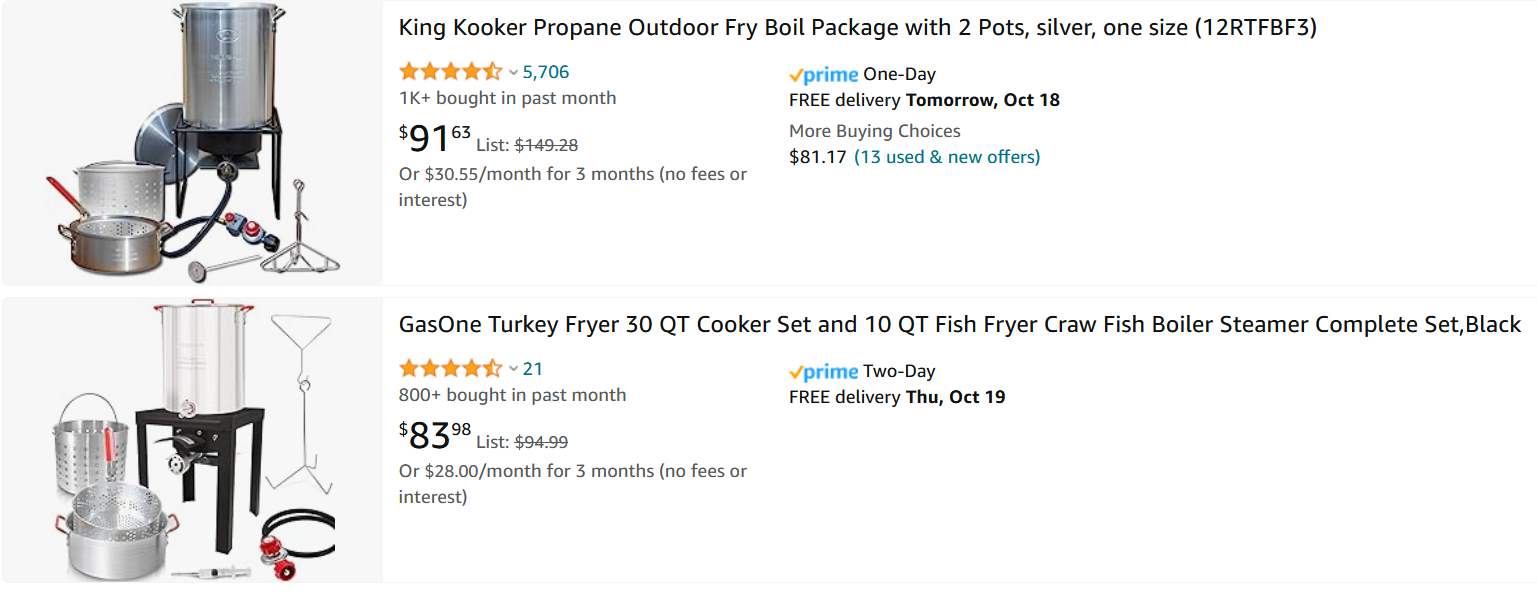Open 13 used & new offers

[x=947, y=157]
